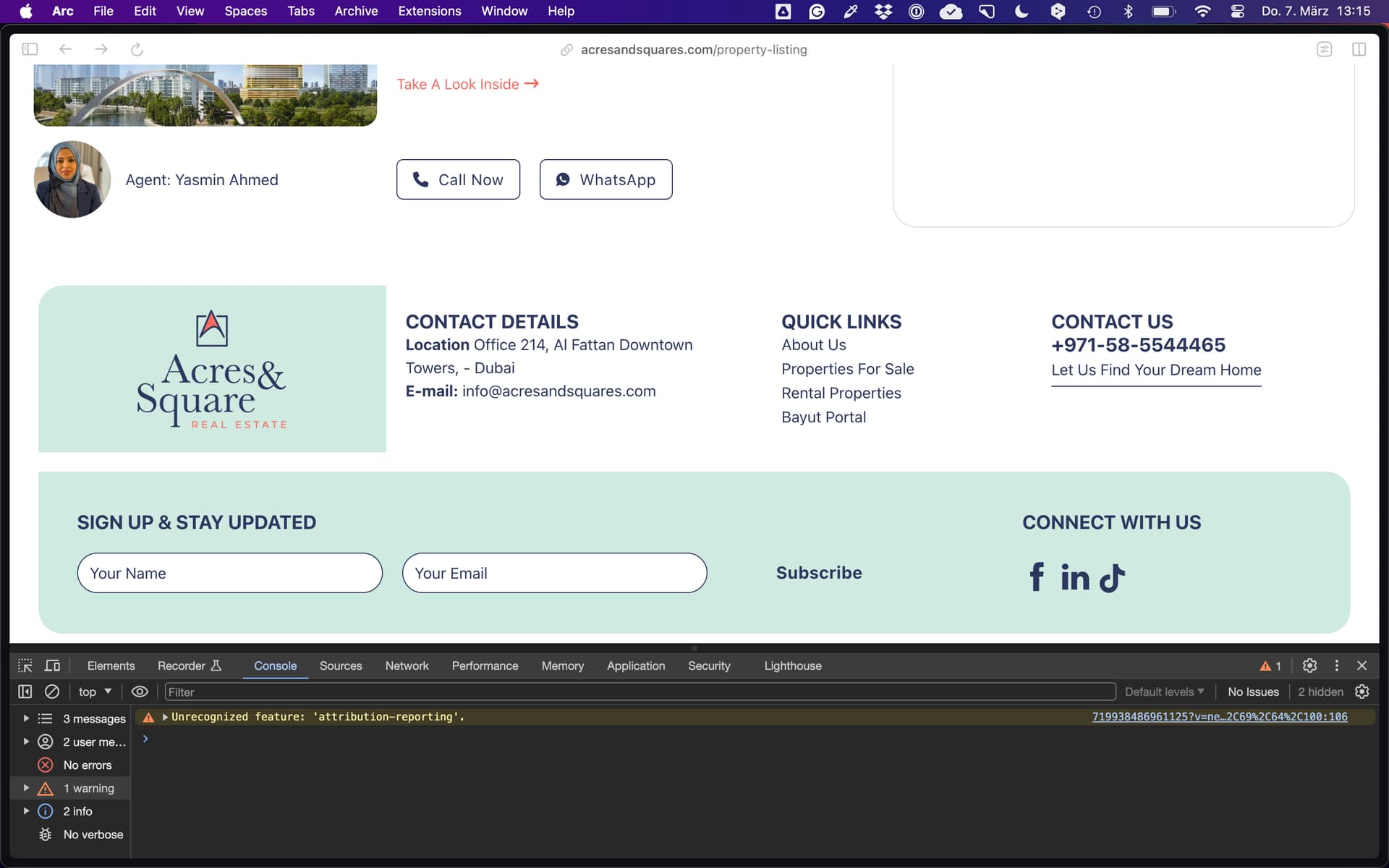Activate the inspect element picker icon
This screenshot has width=1389, height=868.
(25, 665)
